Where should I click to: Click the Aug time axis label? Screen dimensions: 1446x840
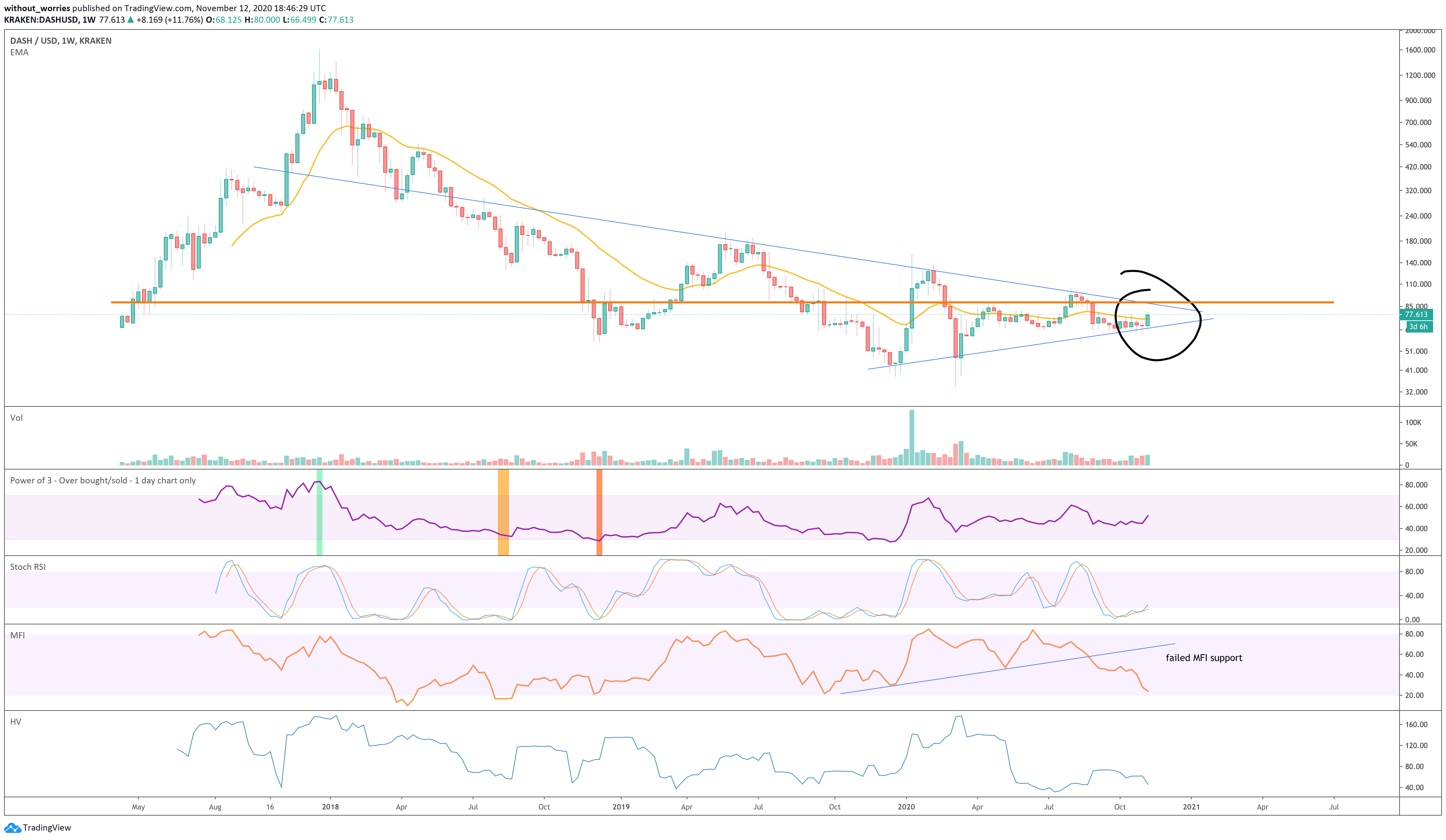[x=215, y=807]
